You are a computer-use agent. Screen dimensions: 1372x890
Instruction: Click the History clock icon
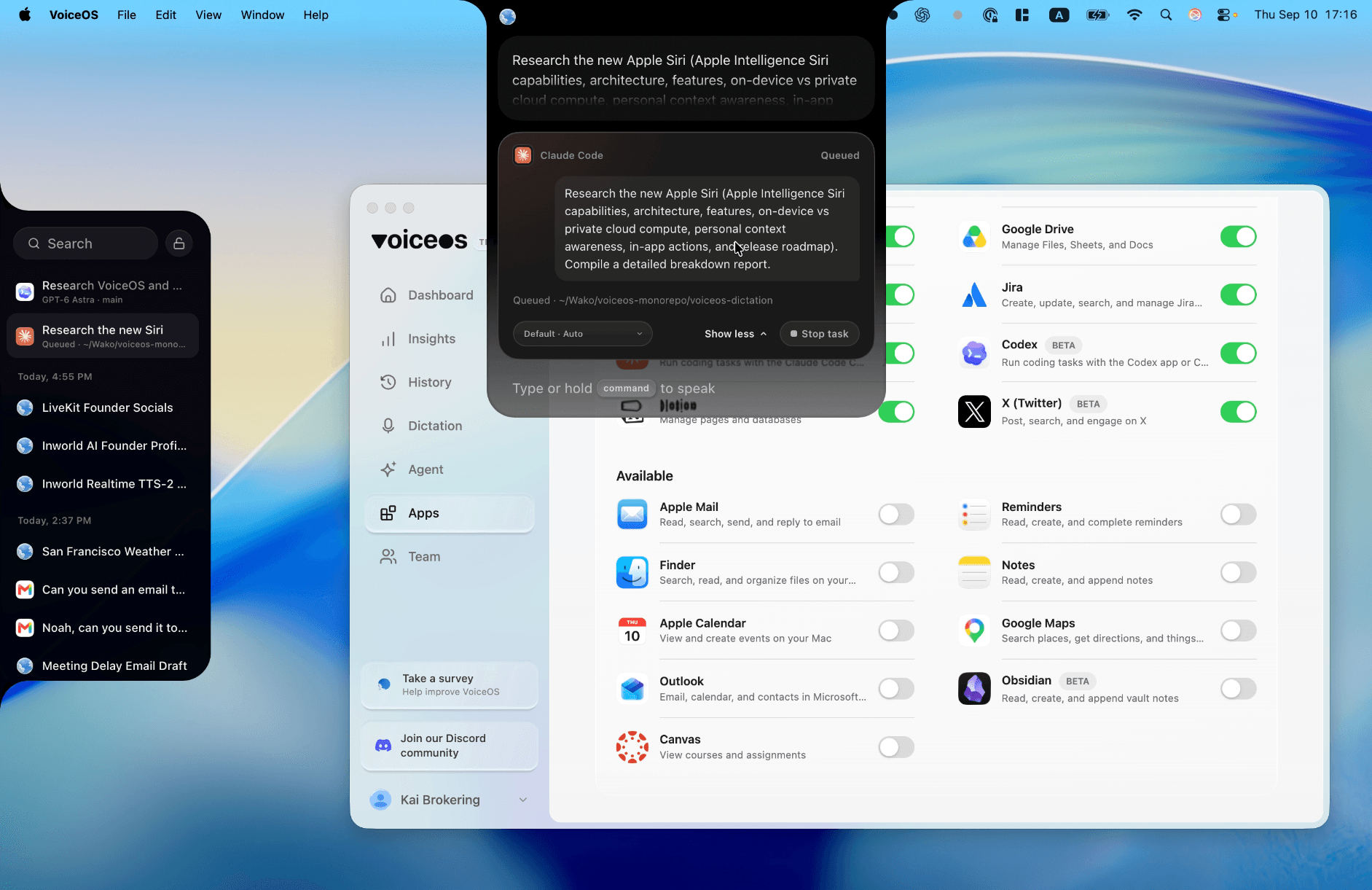point(388,382)
